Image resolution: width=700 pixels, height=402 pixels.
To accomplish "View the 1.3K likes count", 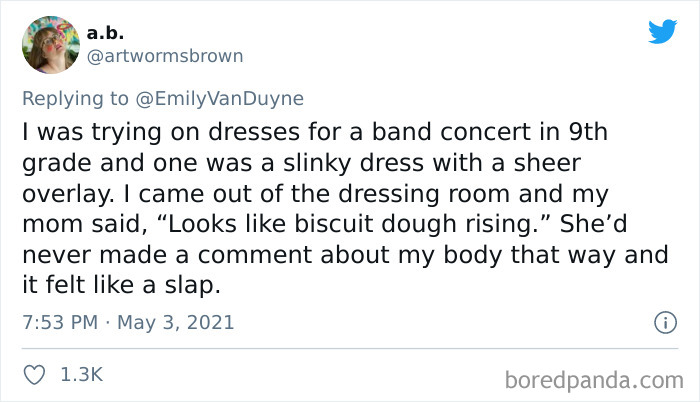I will [x=82, y=374].
